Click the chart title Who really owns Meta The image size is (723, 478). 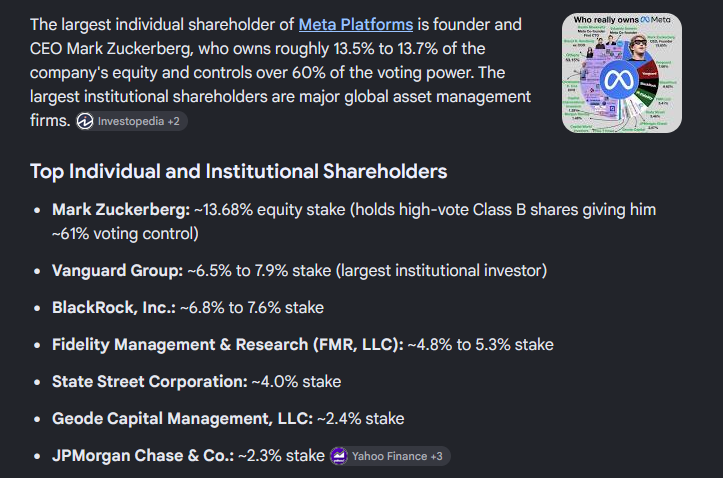(622, 20)
